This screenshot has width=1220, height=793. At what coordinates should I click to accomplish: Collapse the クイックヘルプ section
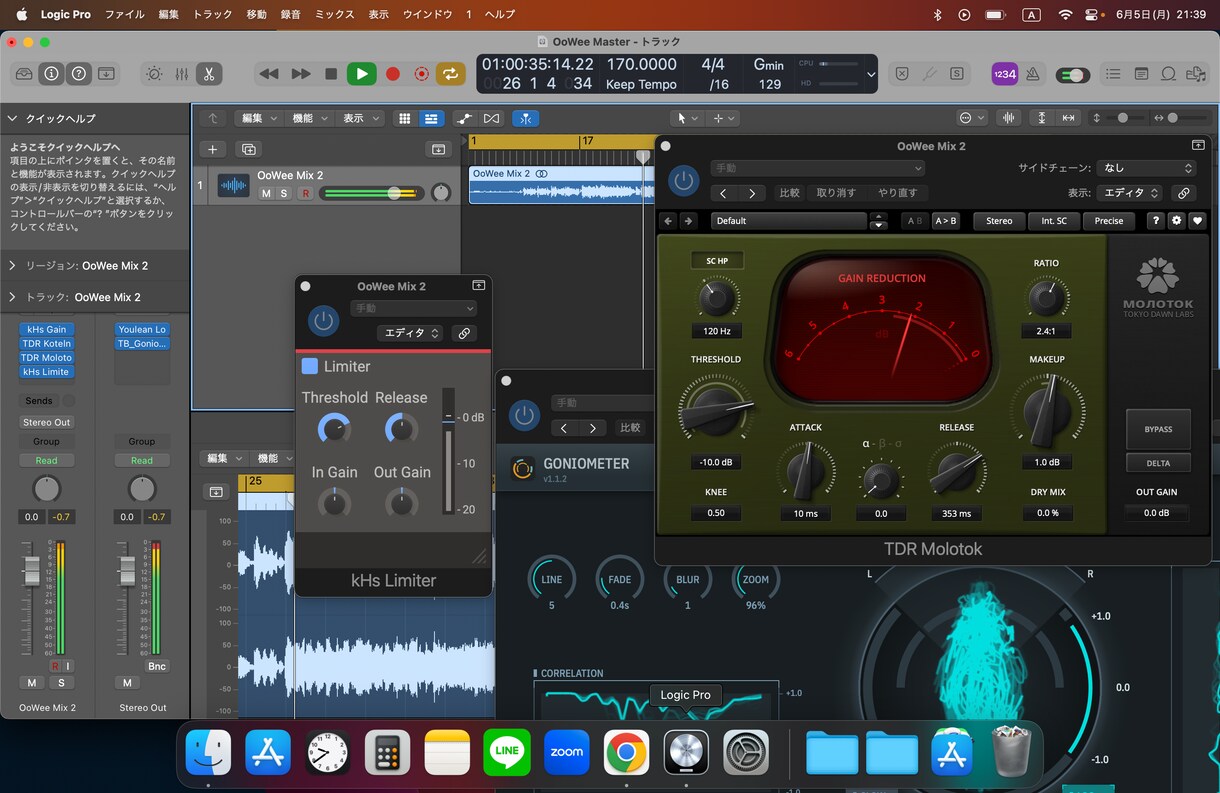[x=13, y=118]
